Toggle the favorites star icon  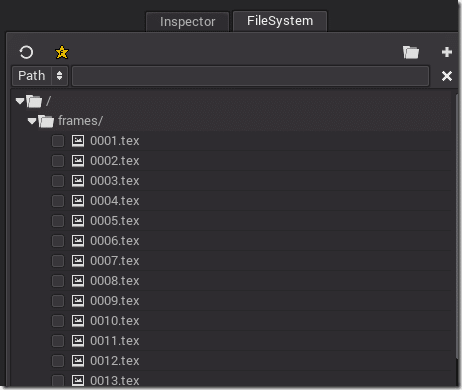62,52
